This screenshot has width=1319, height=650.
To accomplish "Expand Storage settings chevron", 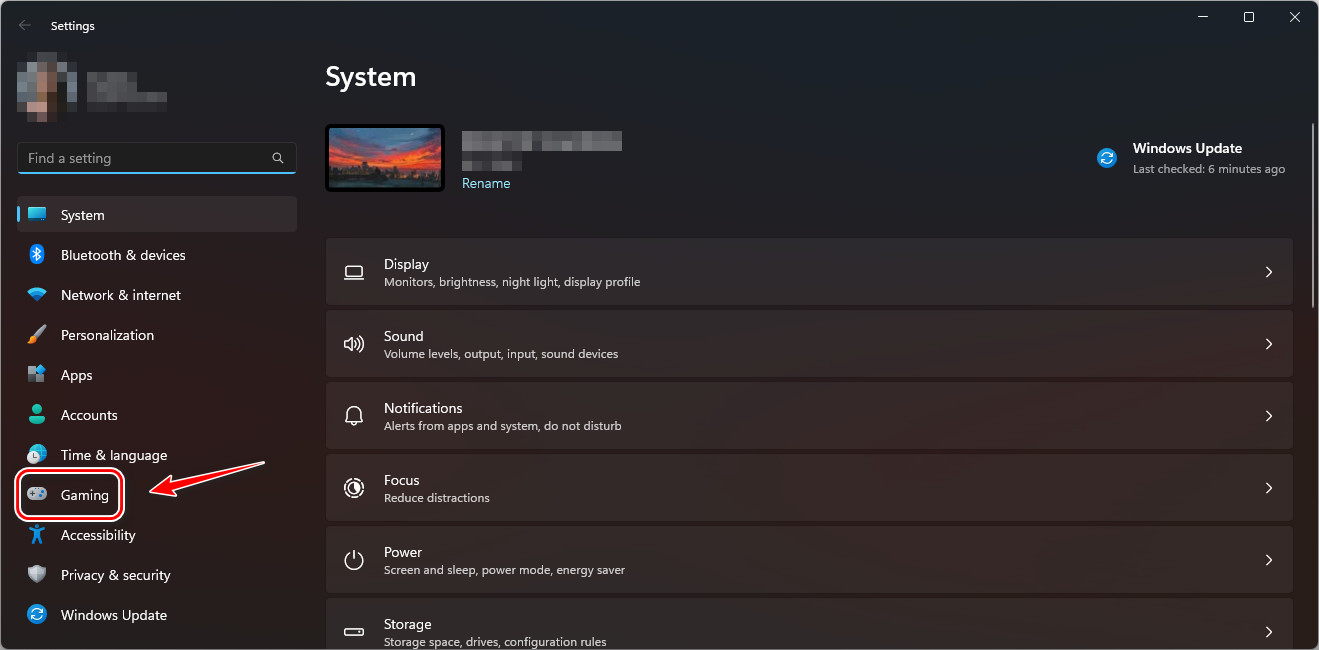I will (x=1269, y=632).
